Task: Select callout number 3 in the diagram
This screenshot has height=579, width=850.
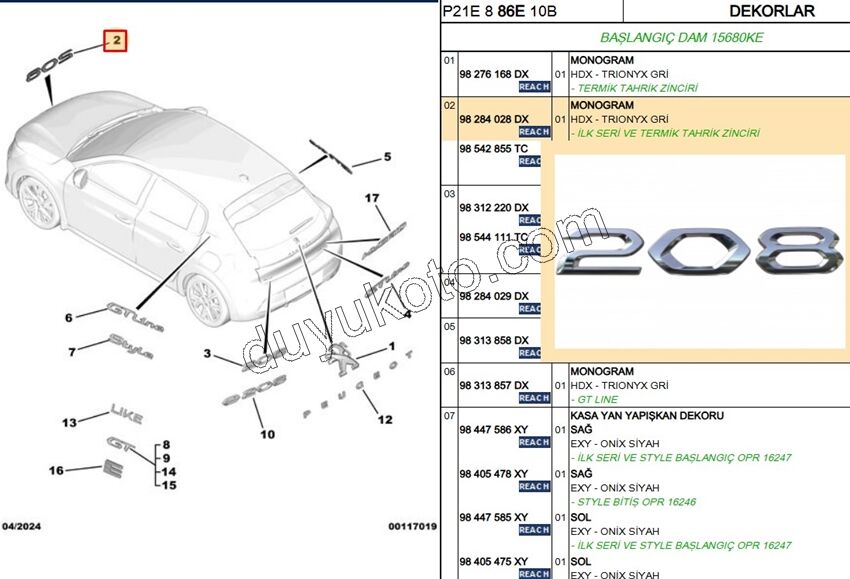Action: tap(207, 353)
